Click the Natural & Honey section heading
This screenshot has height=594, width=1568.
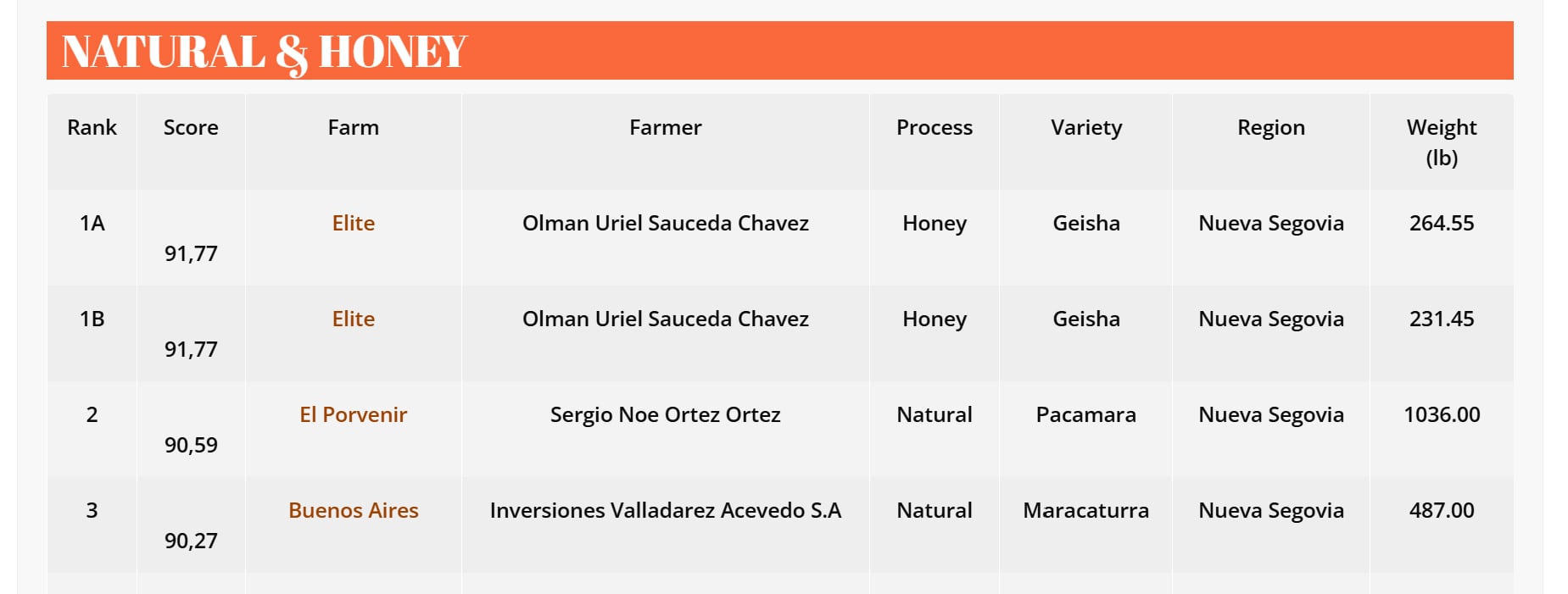click(264, 51)
